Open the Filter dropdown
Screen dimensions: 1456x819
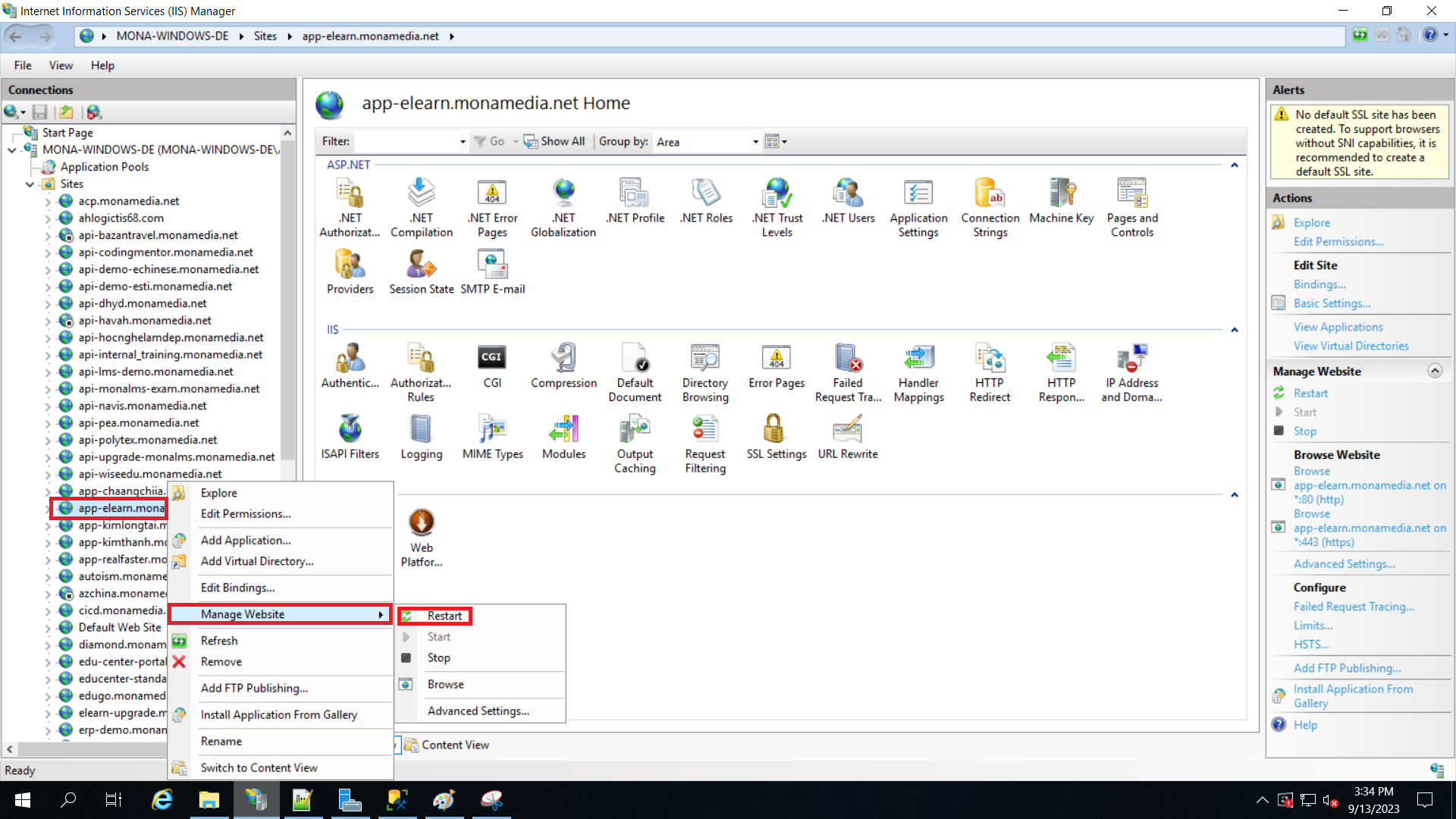point(462,142)
